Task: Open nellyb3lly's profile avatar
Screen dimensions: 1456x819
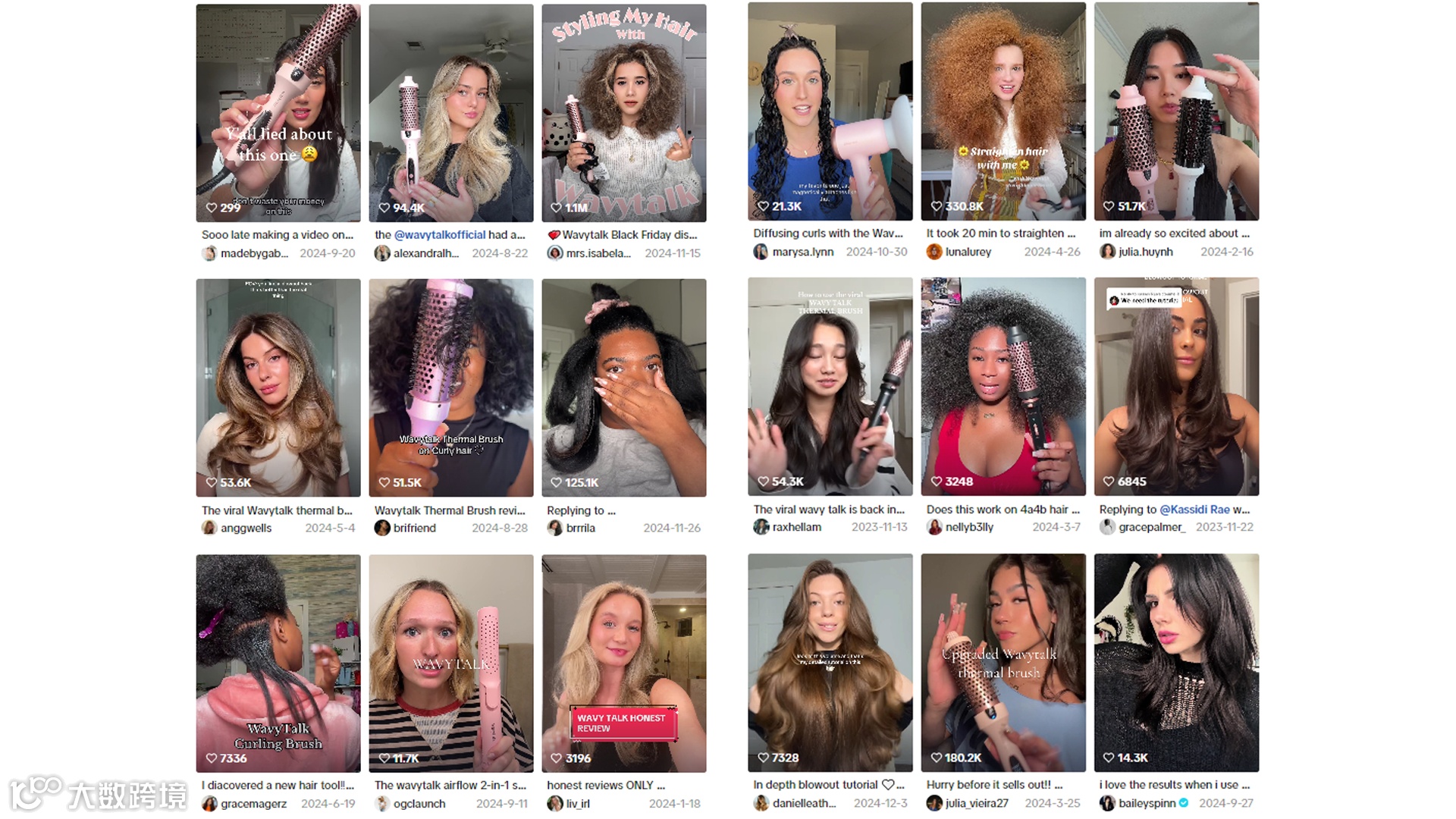Action: (934, 527)
